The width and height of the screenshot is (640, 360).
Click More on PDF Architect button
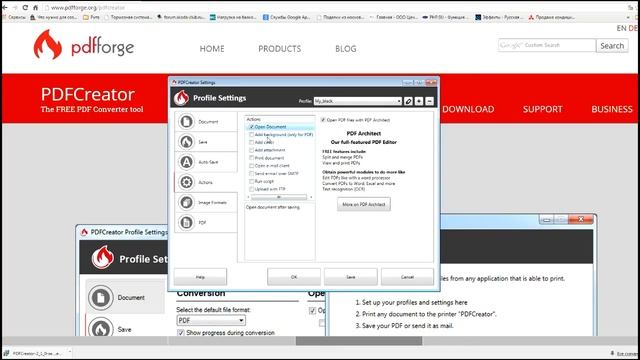pos(364,204)
